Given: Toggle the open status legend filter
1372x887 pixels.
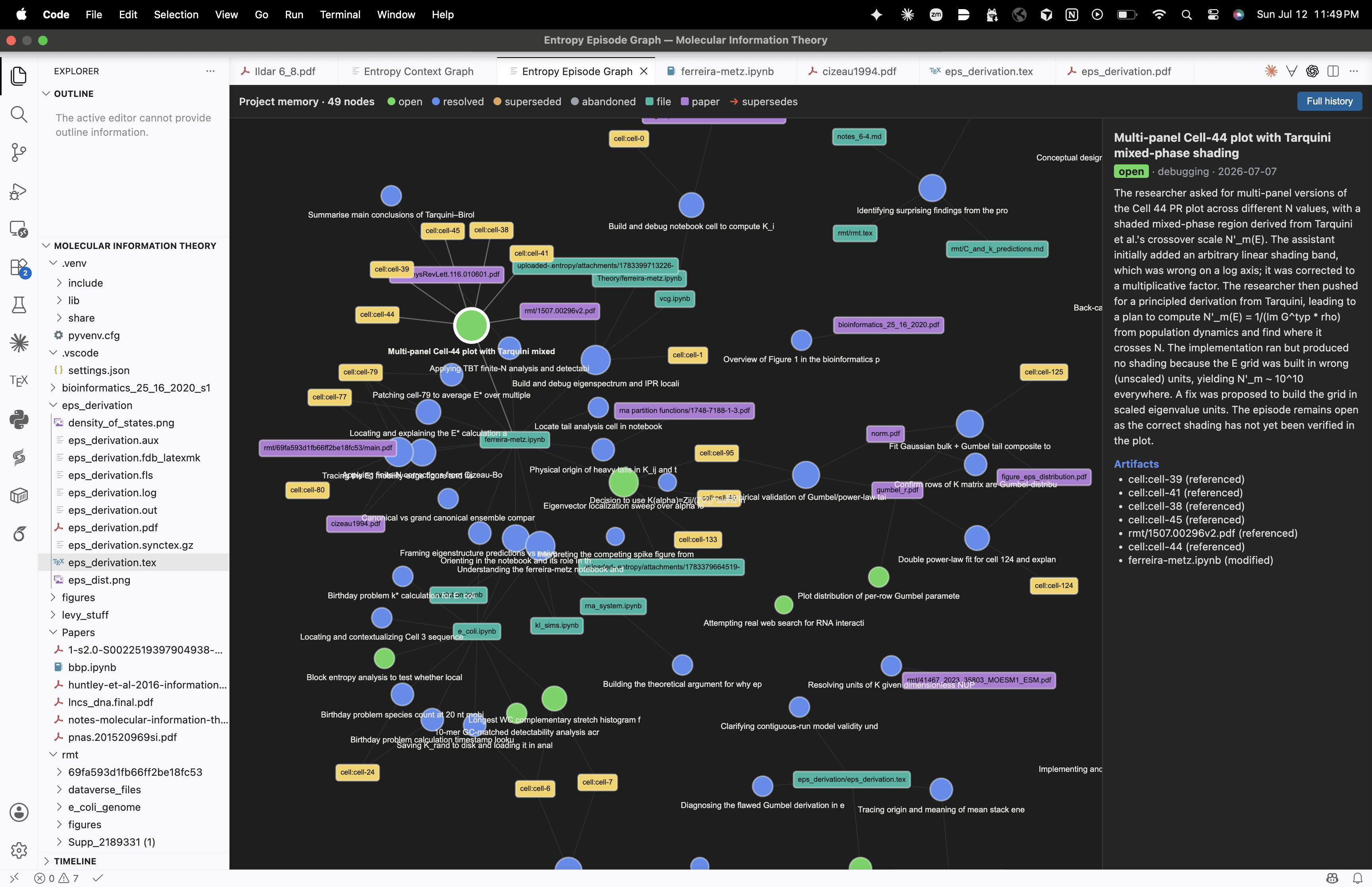Looking at the screenshot, I should click(x=405, y=101).
